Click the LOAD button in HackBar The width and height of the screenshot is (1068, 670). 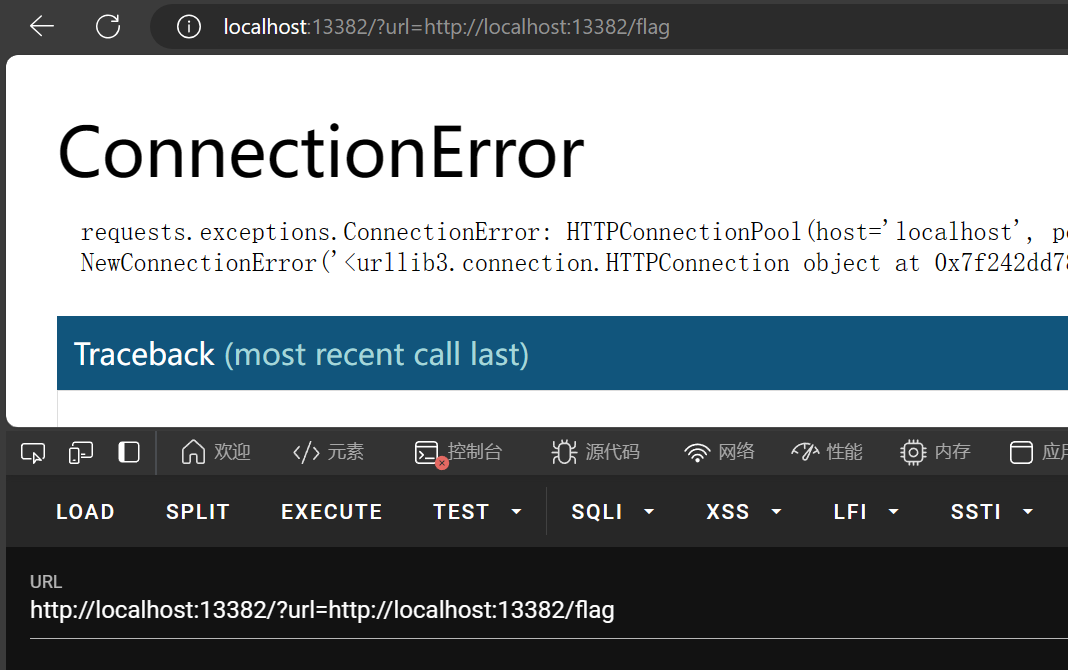(x=85, y=511)
